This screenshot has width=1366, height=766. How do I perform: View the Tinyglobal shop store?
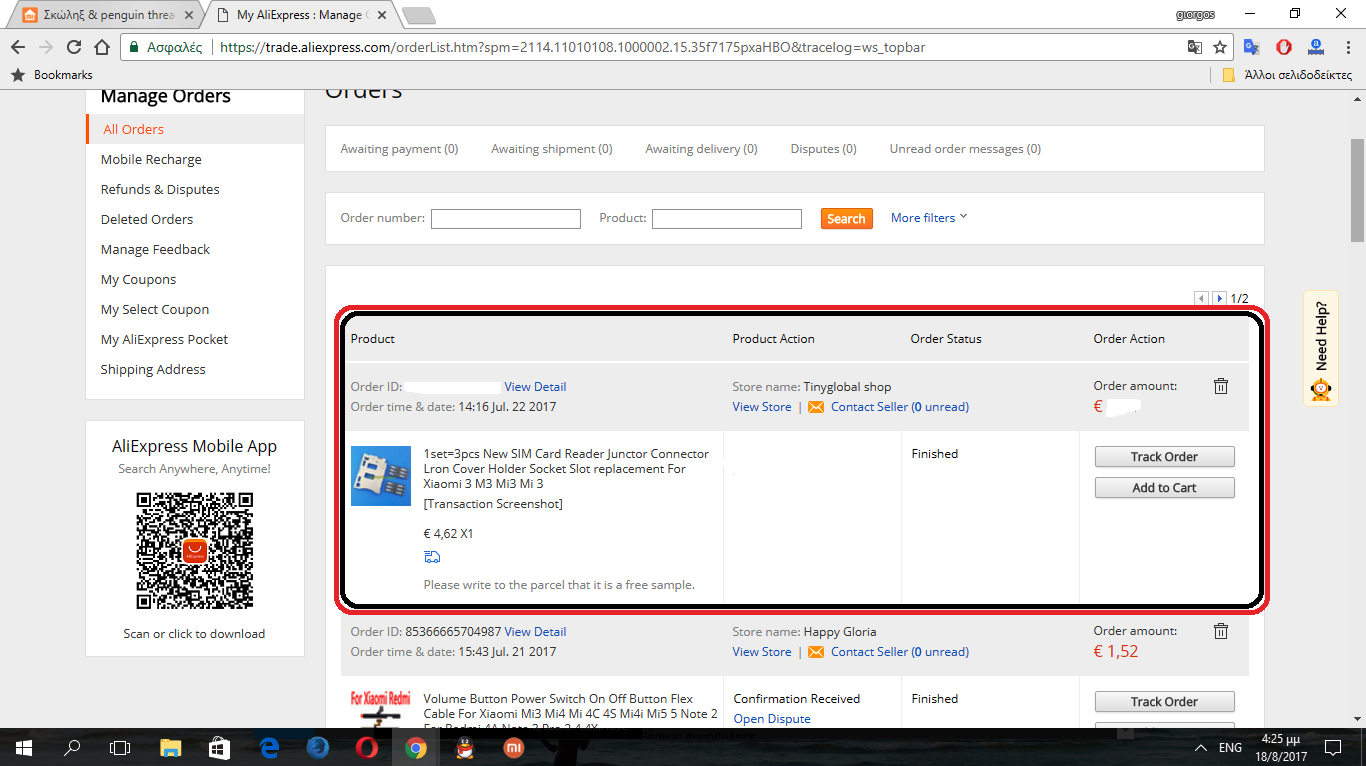pyautogui.click(x=762, y=407)
